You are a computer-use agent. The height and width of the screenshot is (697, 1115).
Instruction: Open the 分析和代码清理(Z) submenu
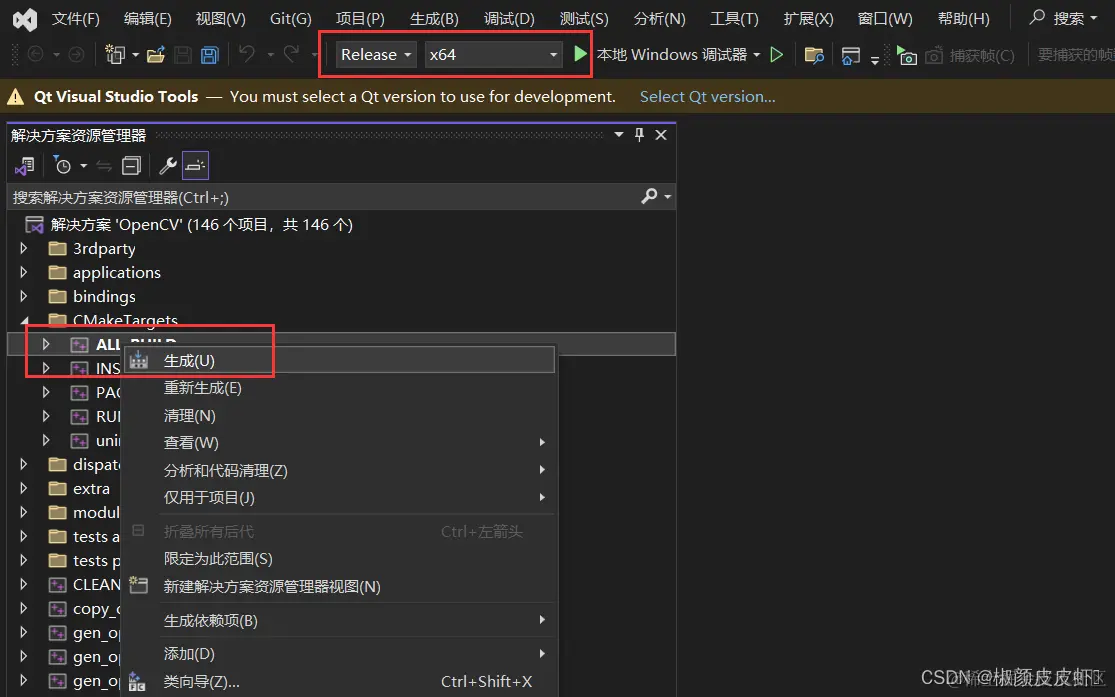(339, 470)
